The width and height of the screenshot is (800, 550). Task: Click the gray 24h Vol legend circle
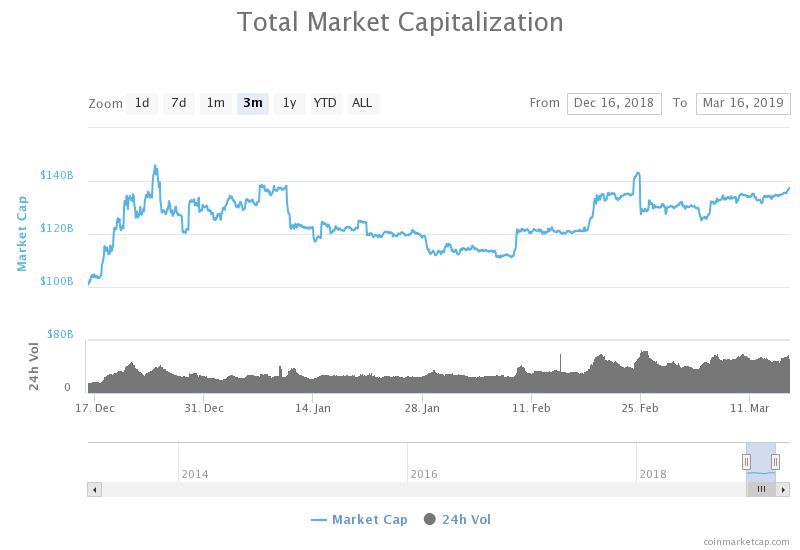(x=430, y=519)
